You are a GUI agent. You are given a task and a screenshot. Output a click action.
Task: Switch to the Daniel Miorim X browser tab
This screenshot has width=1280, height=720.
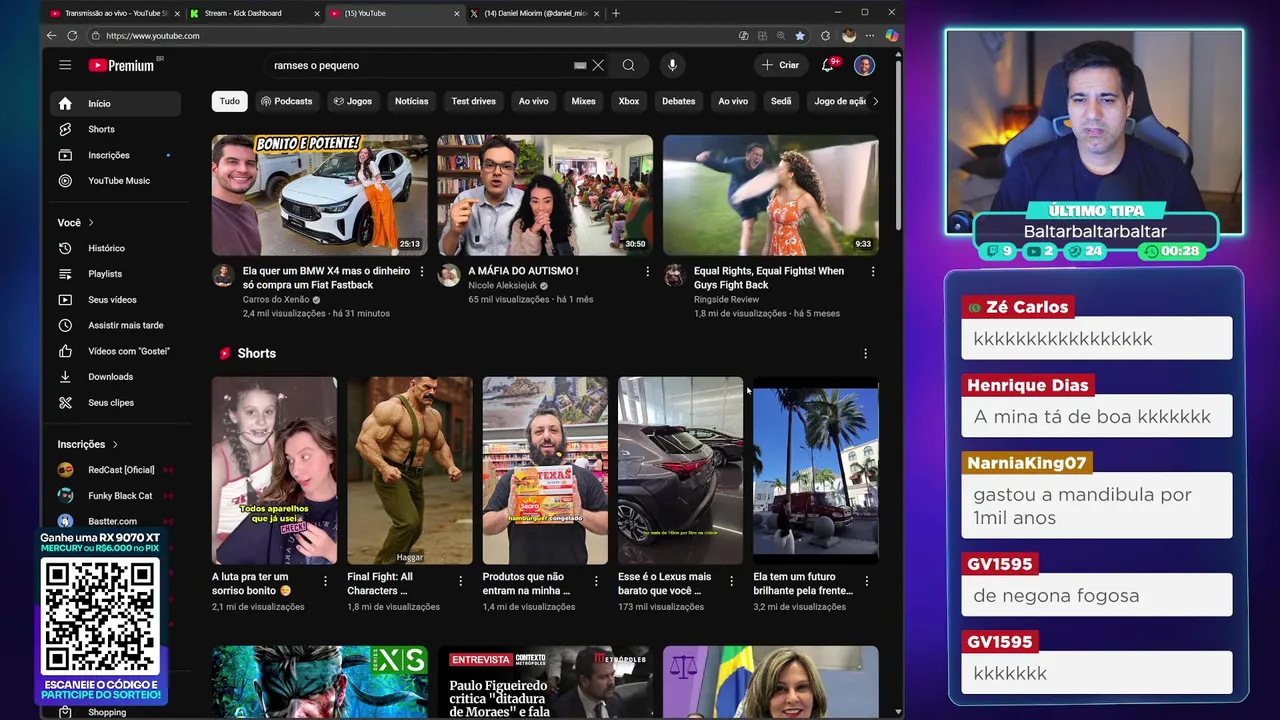click(534, 13)
